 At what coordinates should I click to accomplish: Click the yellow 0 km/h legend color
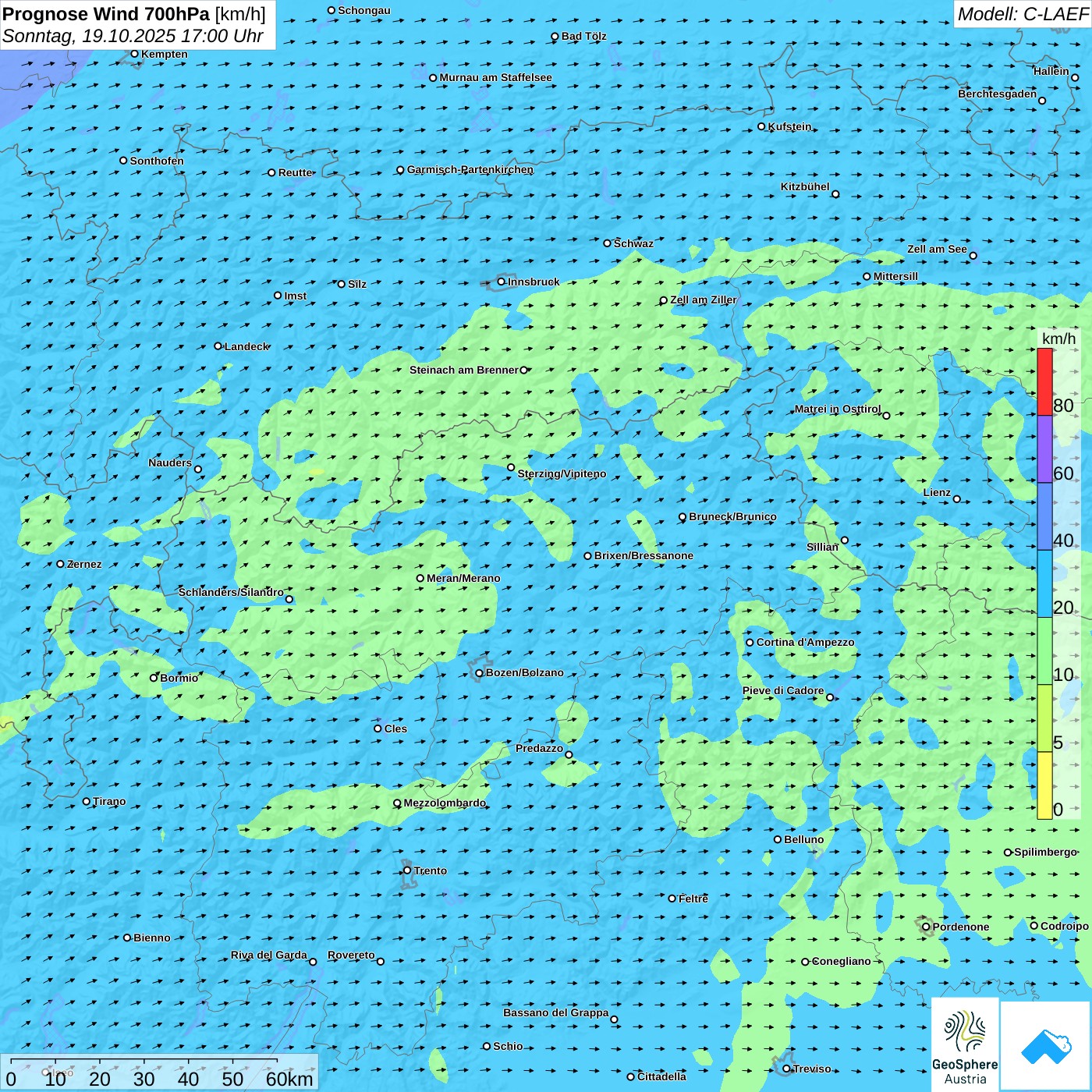pyautogui.click(x=1044, y=785)
